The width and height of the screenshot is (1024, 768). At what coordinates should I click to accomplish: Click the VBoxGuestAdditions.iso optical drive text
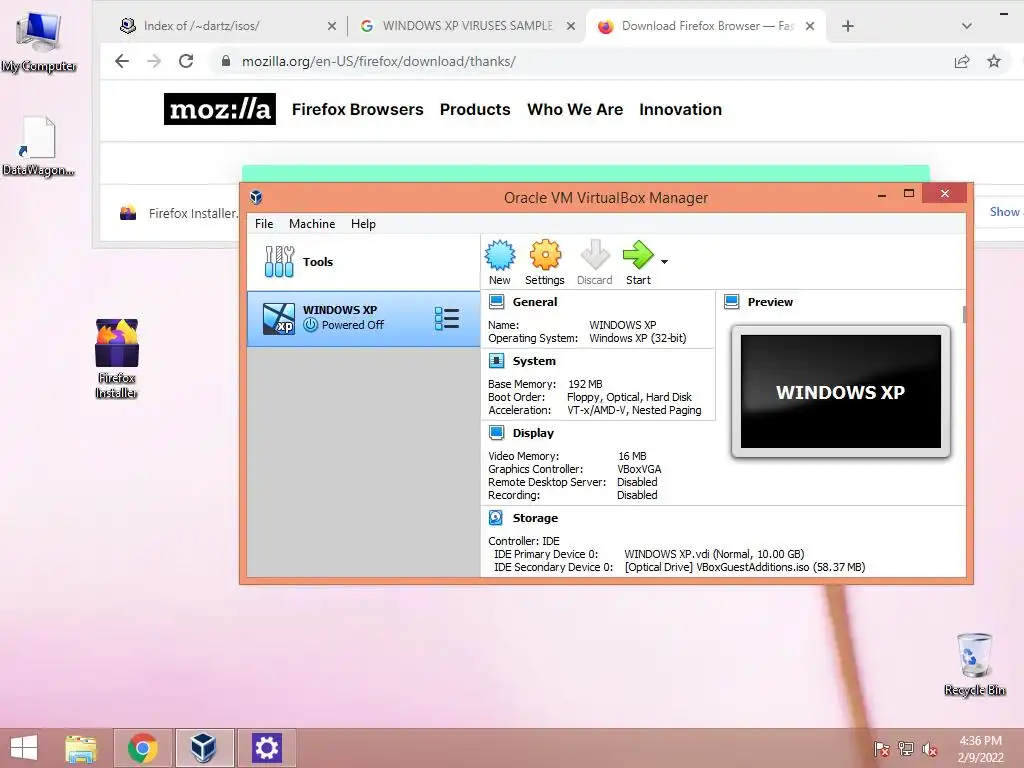coord(745,567)
